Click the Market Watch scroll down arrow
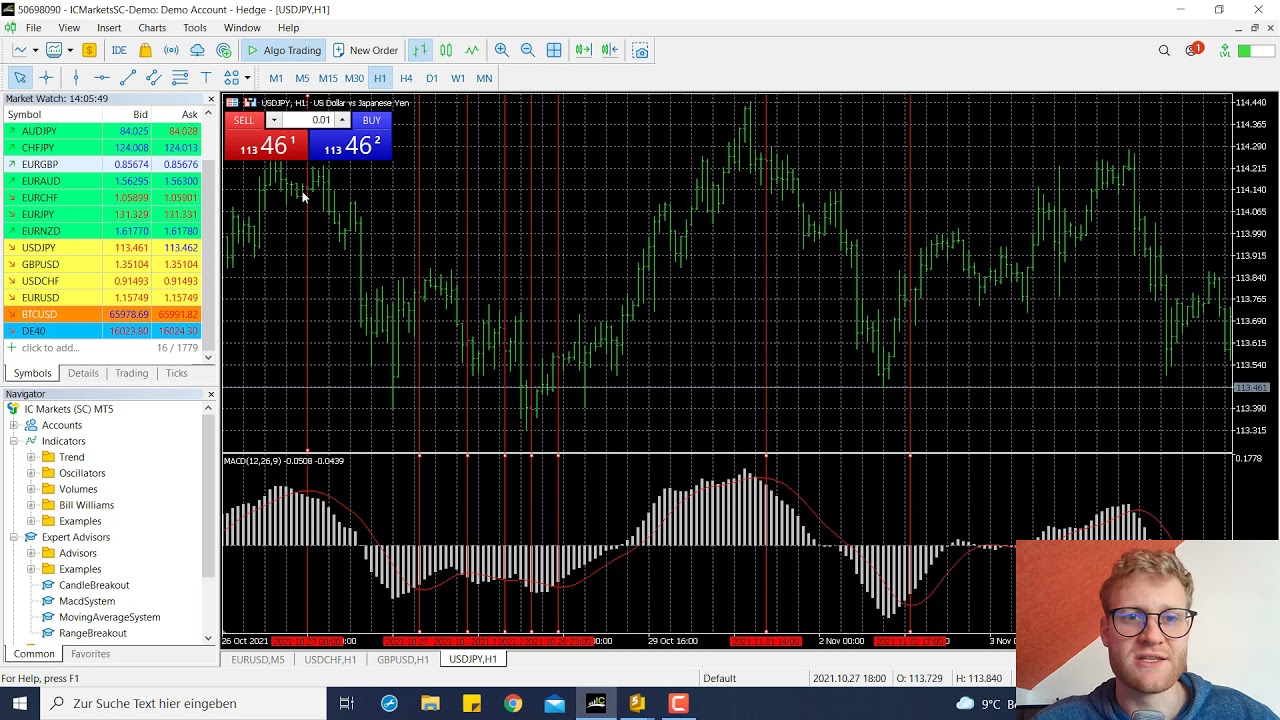This screenshot has height=720, width=1280. click(208, 357)
